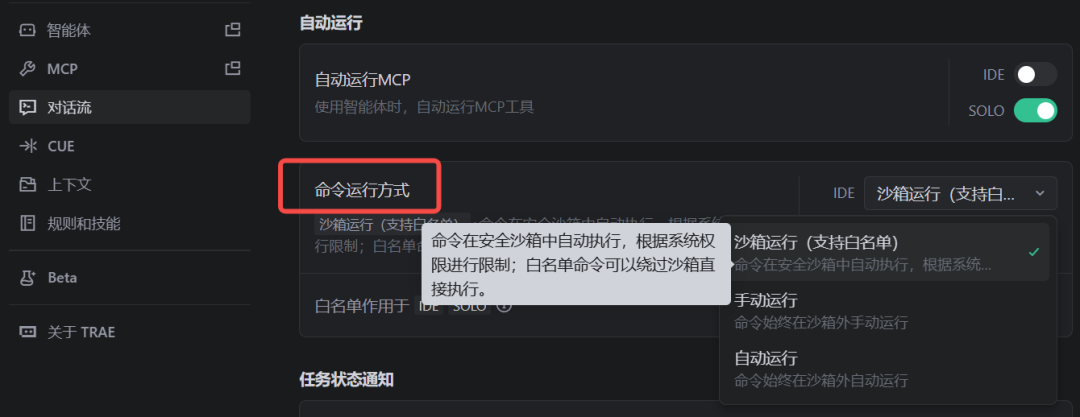This screenshot has width=1080, height=417.
Task: Open the external link icon beside 智能体
Action: (233, 30)
